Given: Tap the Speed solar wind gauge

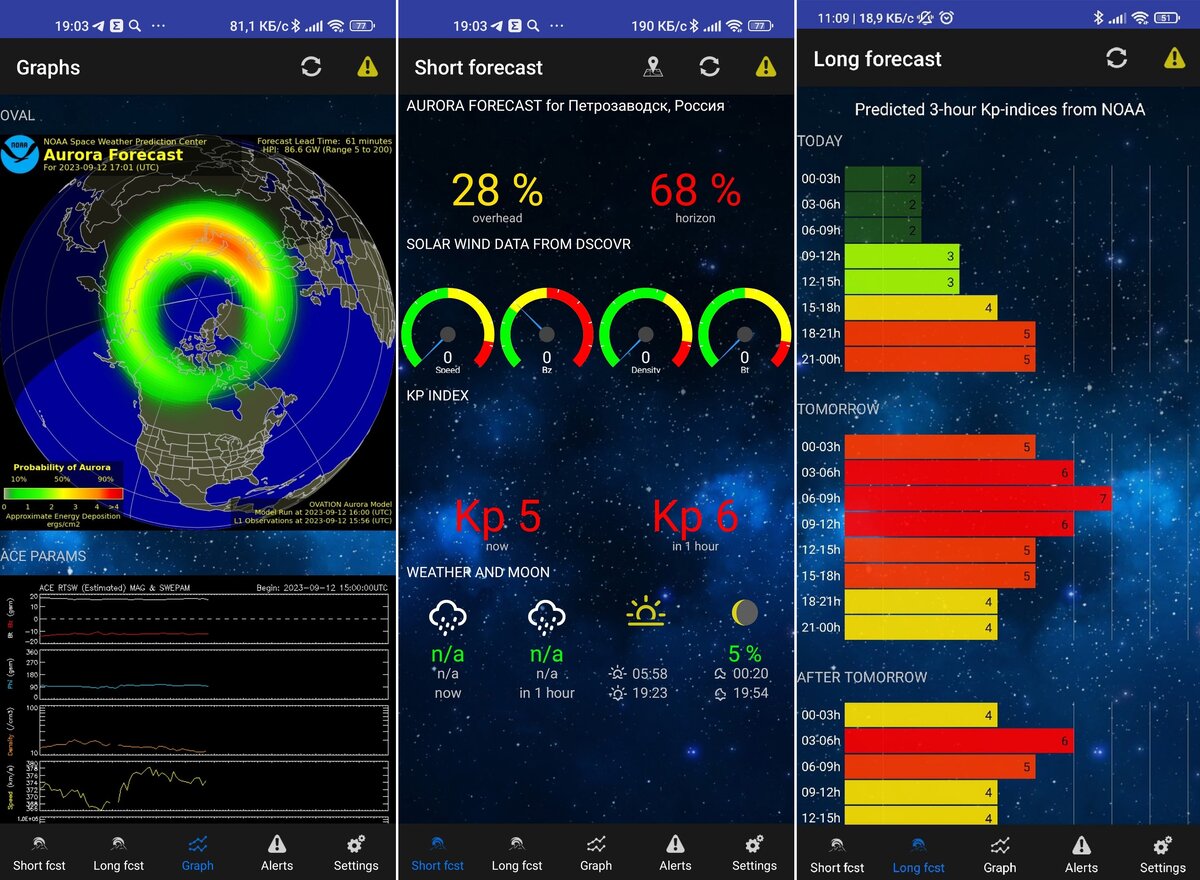Looking at the screenshot, I should [x=447, y=330].
